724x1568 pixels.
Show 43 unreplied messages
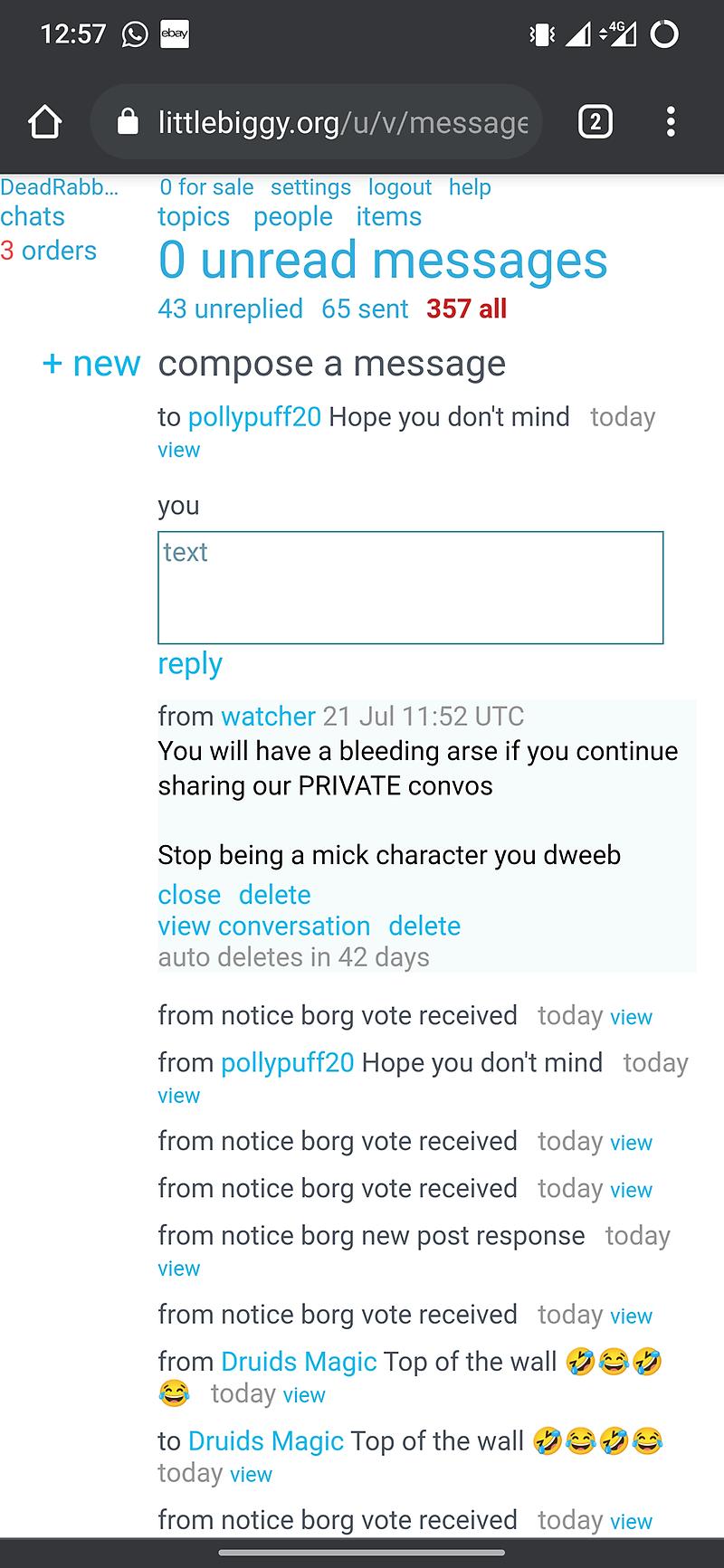[230, 309]
